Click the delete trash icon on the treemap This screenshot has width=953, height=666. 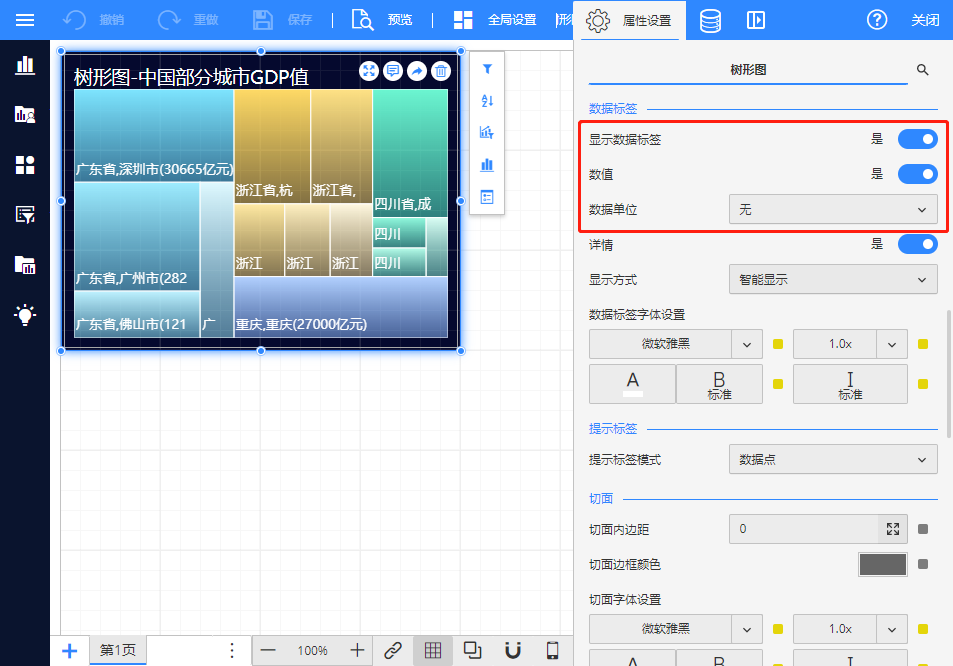[x=441, y=71]
